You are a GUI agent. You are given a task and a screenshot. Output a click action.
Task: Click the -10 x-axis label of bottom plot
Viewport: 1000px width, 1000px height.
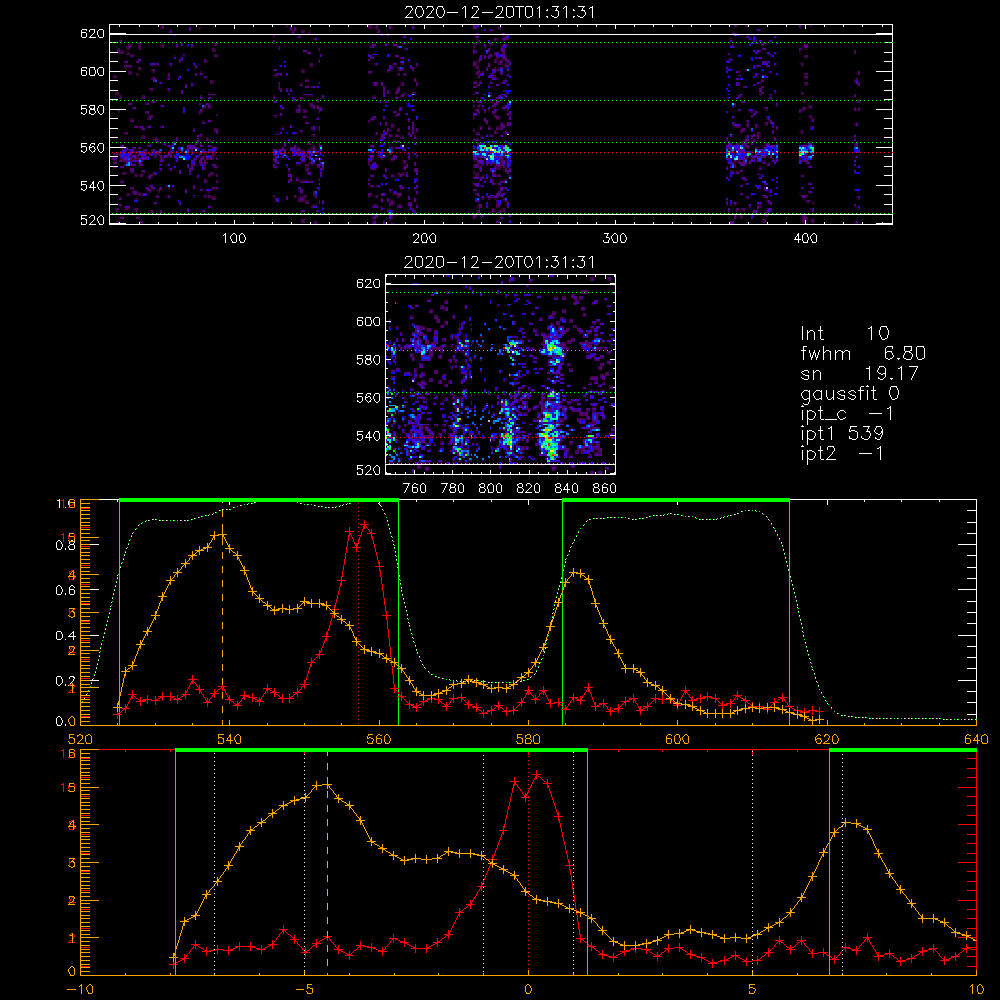80,990
